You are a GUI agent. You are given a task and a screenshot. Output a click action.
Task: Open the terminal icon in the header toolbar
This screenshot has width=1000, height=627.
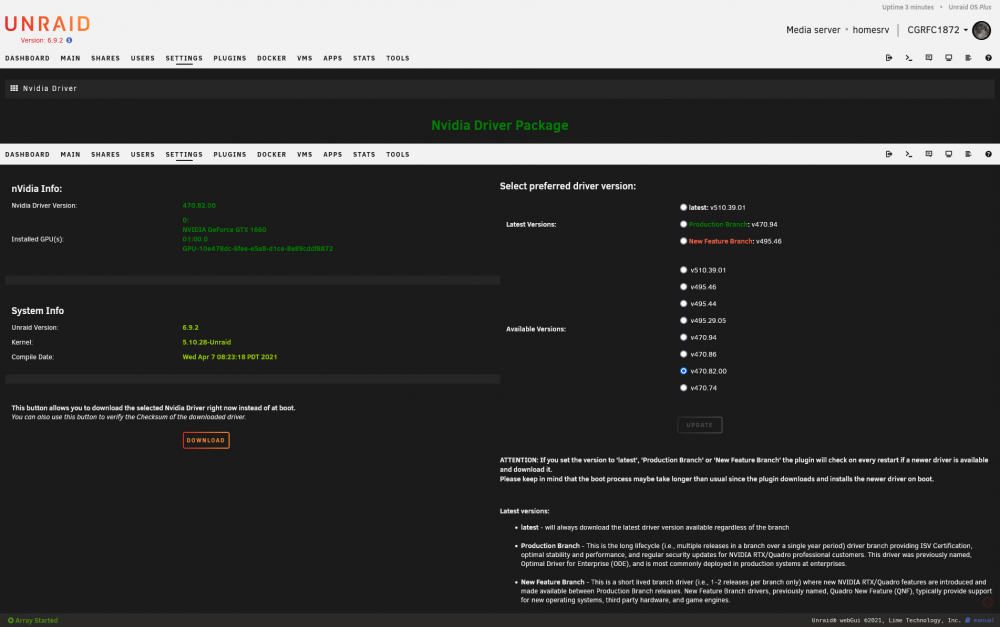pos(909,58)
